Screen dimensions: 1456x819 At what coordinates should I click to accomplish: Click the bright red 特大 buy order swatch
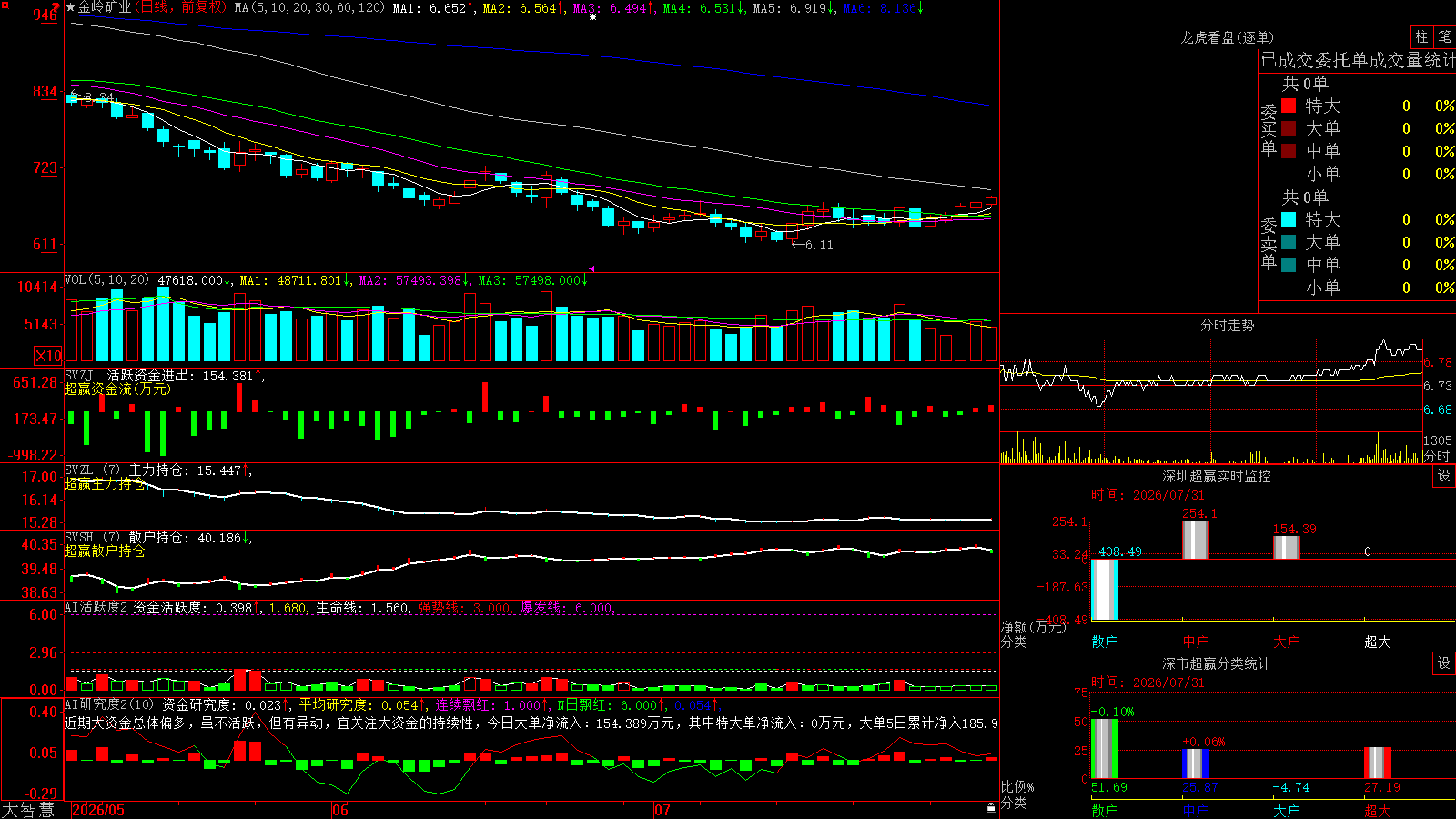[x=1289, y=106]
